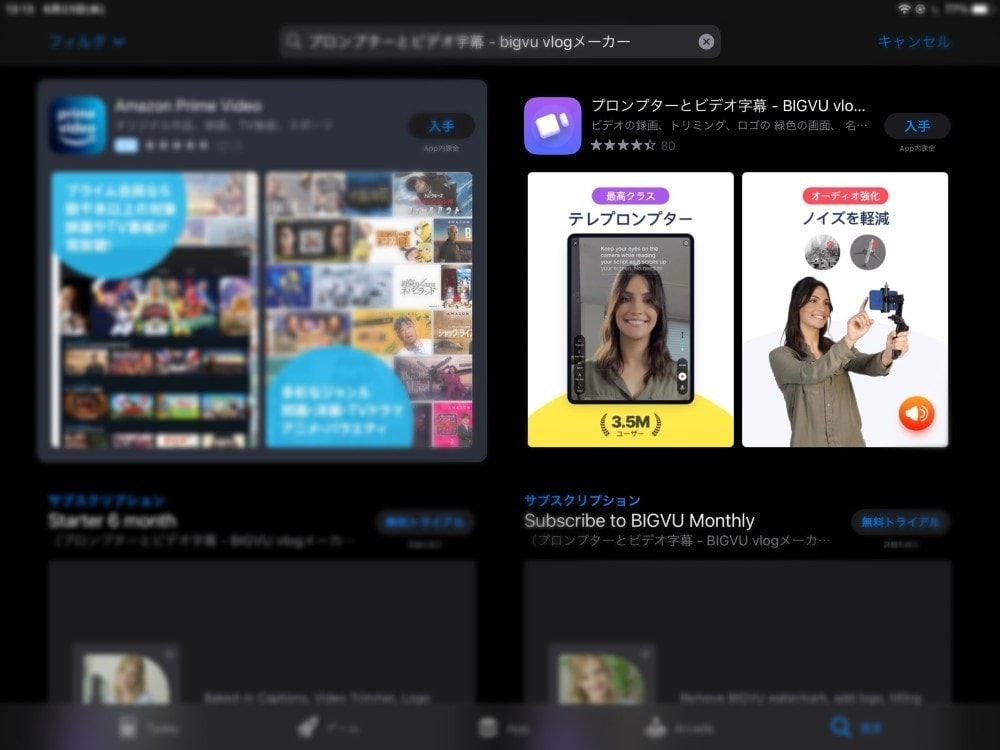The height and width of the screenshot is (750, 1000).
Task: Select the 検索 search tab
Action: point(855,727)
